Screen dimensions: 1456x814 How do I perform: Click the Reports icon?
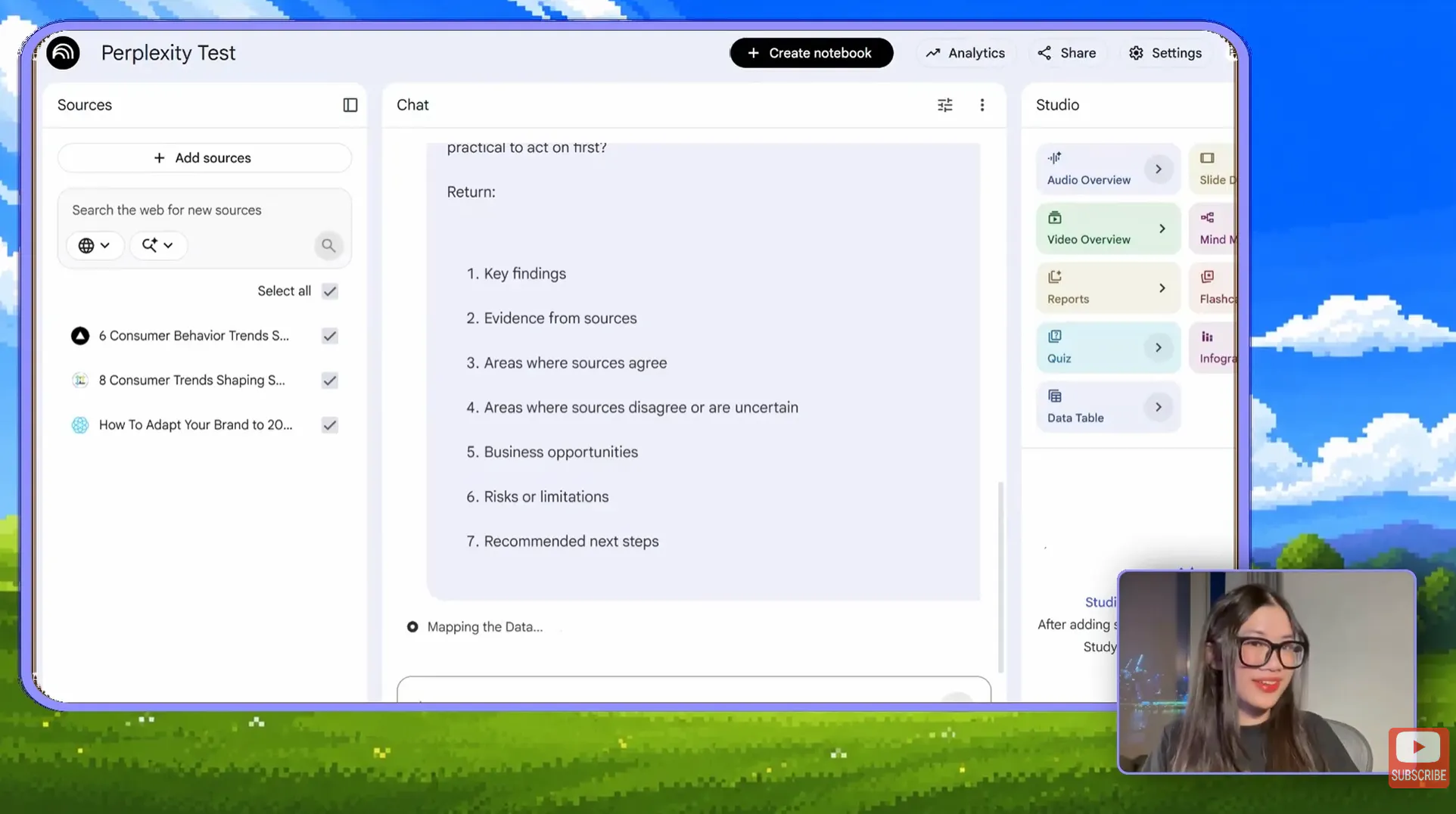point(1054,277)
